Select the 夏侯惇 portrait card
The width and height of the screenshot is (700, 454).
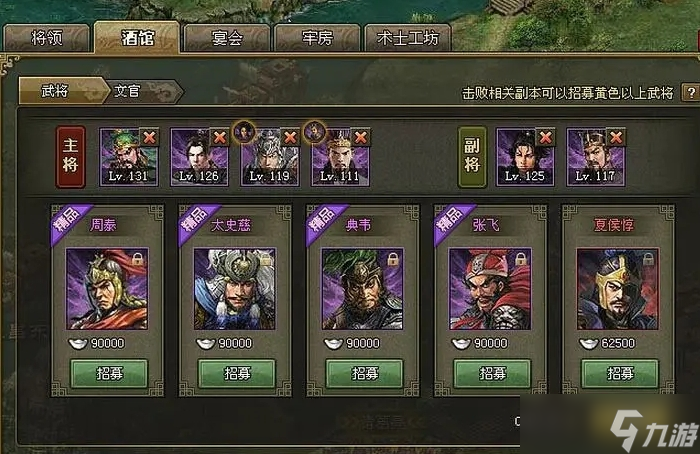[x=618, y=289]
